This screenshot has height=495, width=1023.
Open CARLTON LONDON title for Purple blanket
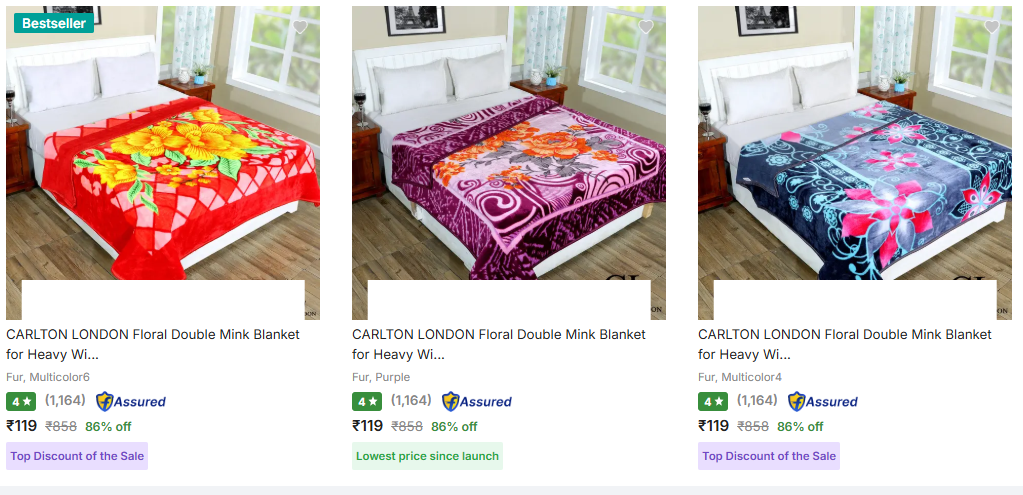[x=499, y=344]
